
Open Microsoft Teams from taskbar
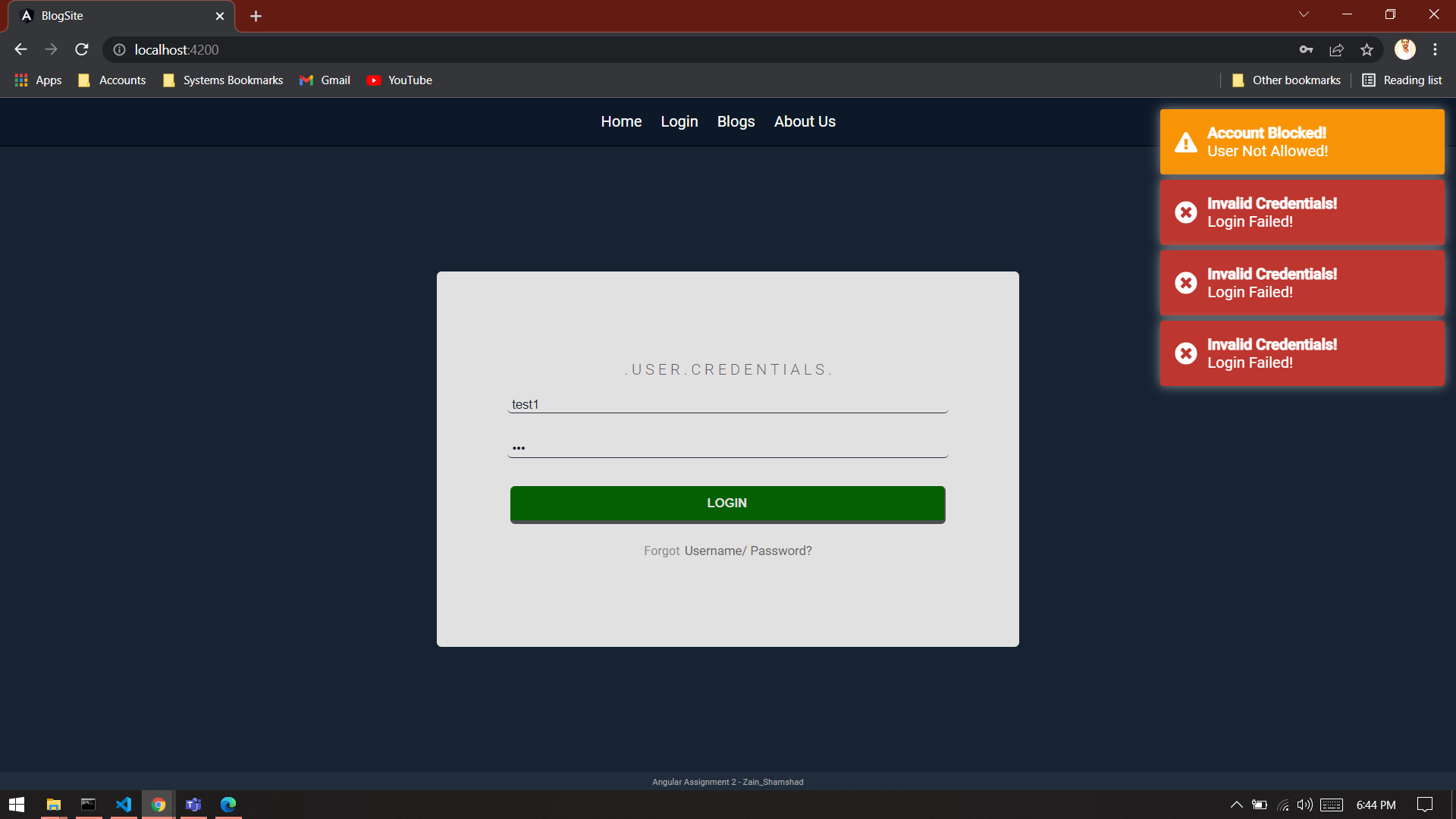193,805
